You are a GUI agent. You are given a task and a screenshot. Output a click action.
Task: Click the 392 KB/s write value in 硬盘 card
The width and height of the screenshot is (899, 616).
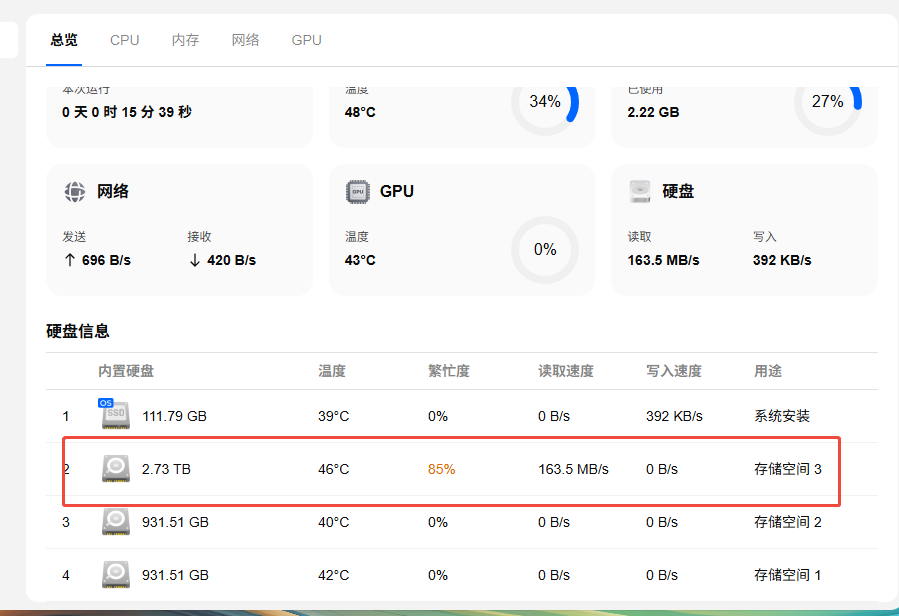point(782,260)
